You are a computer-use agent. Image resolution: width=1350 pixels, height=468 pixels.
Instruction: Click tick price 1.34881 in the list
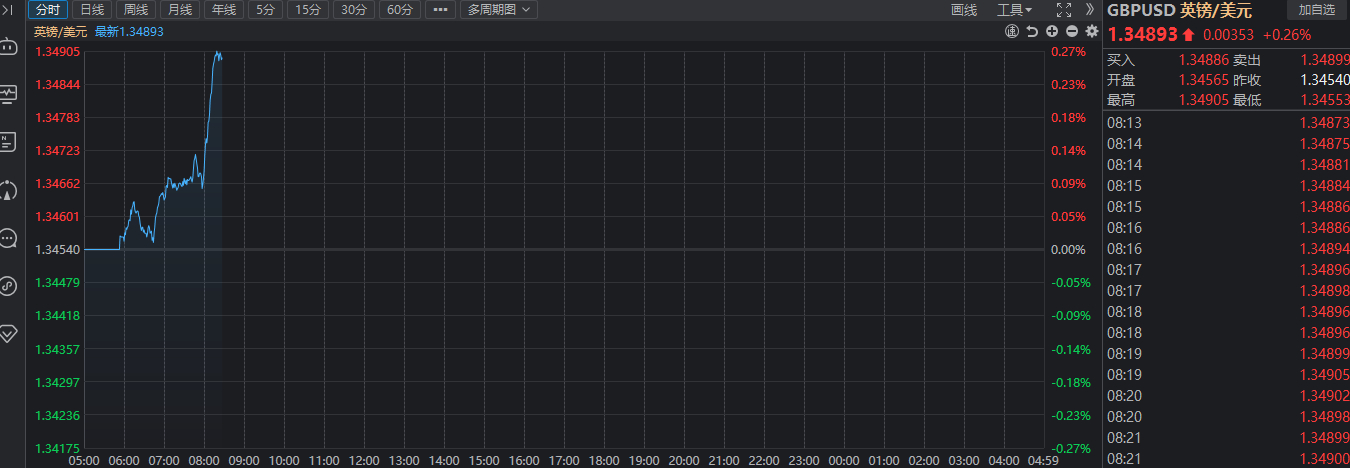(x=1324, y=164)
